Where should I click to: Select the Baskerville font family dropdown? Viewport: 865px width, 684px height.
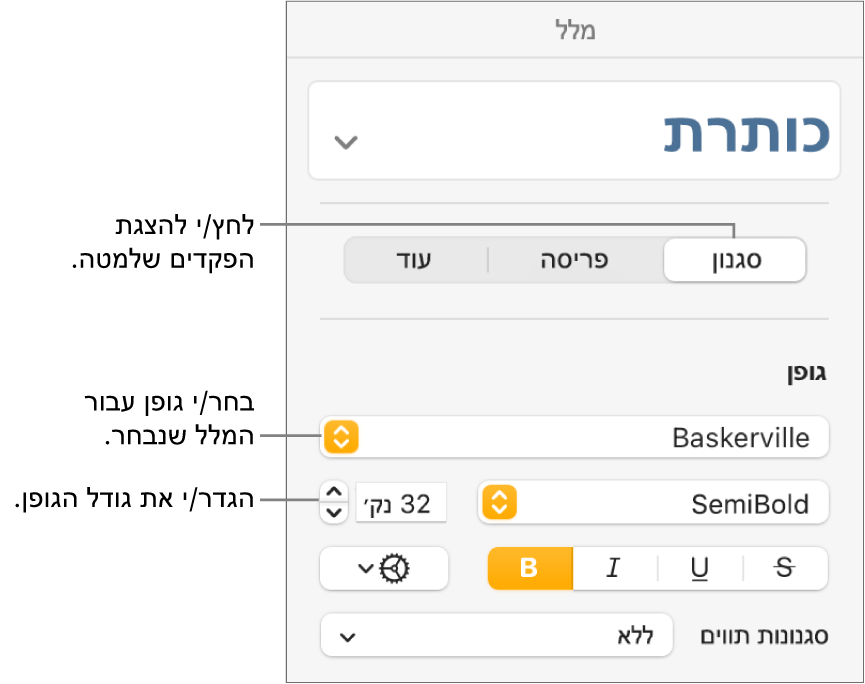pos(592,437)
